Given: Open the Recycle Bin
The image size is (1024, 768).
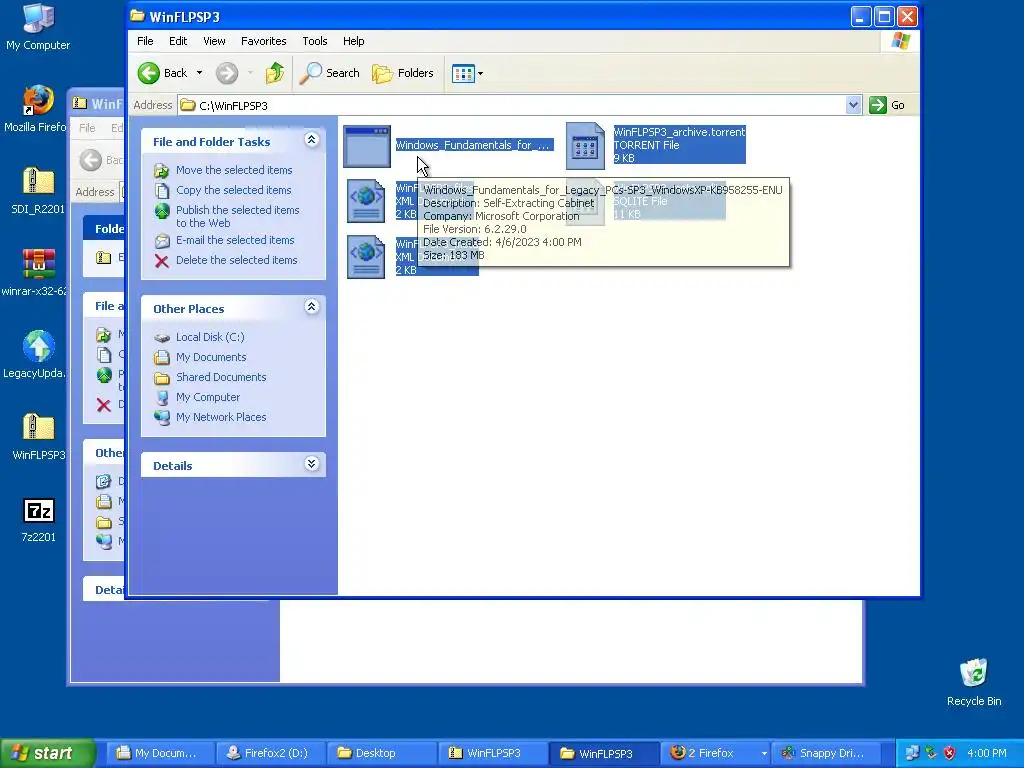Looking at the screenshot, I should click(x=974, y=682).
